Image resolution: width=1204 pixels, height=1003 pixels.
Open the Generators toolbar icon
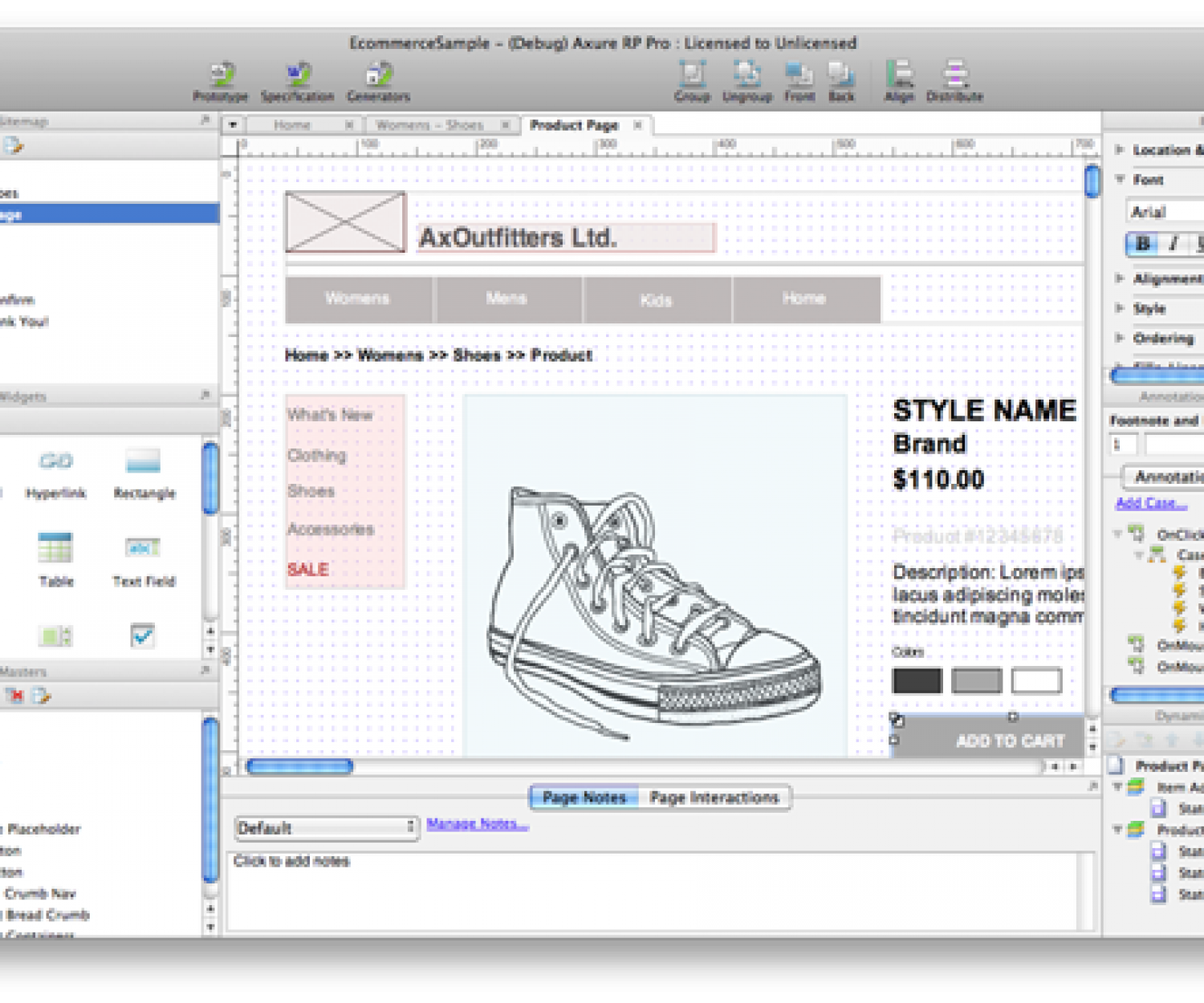[x=378, y=75]
